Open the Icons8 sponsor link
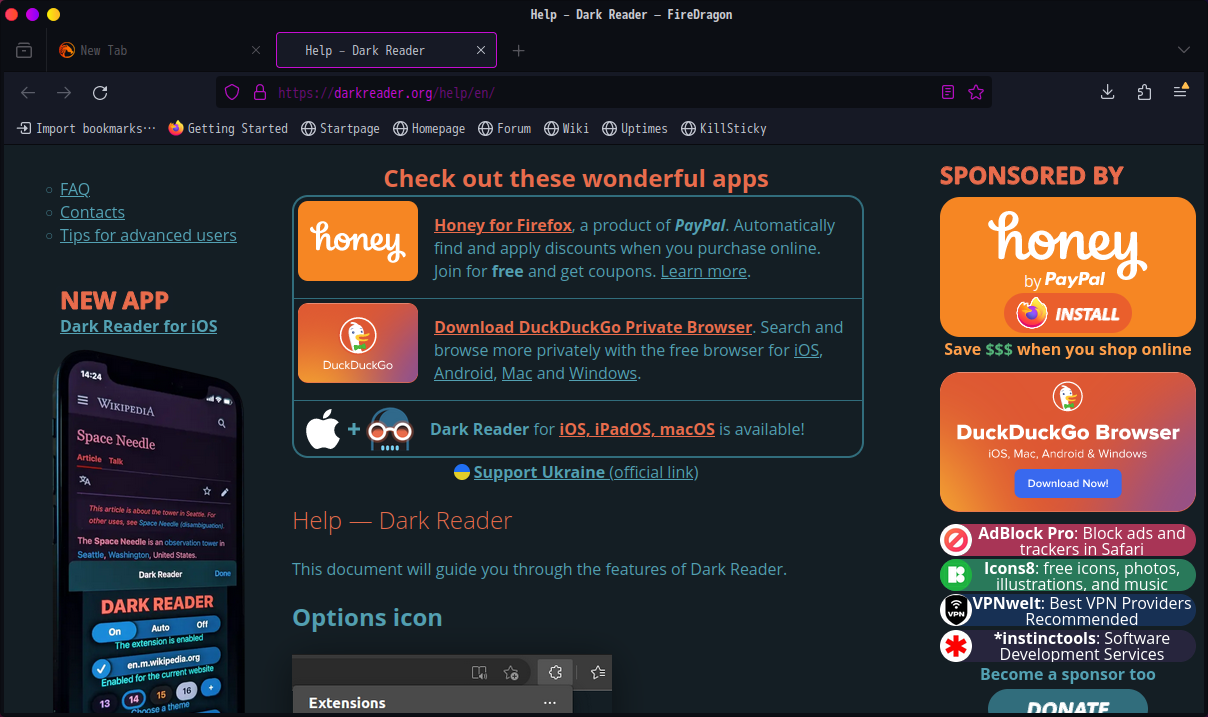Image resolution: width=1208 pixels, height=717 pixels. pos(1068,576)
